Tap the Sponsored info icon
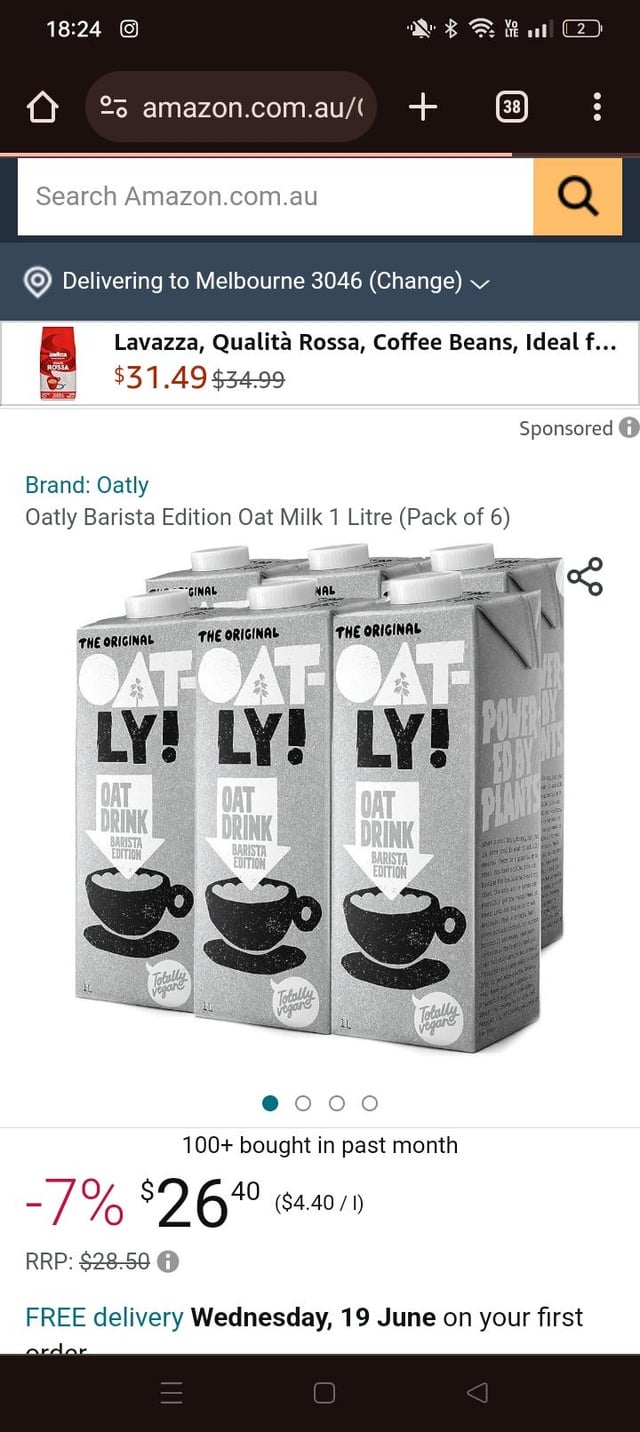 (x=629, y=428)
